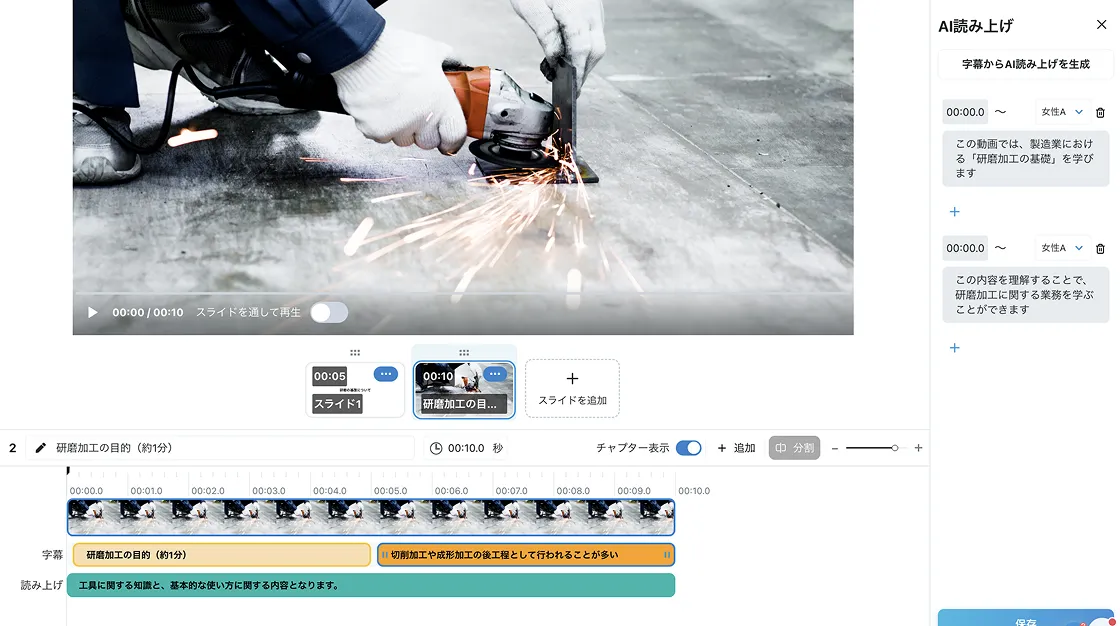Add narration below the second entry
Viewport: 1120px width, 626px height.
[x=954, y=348]
